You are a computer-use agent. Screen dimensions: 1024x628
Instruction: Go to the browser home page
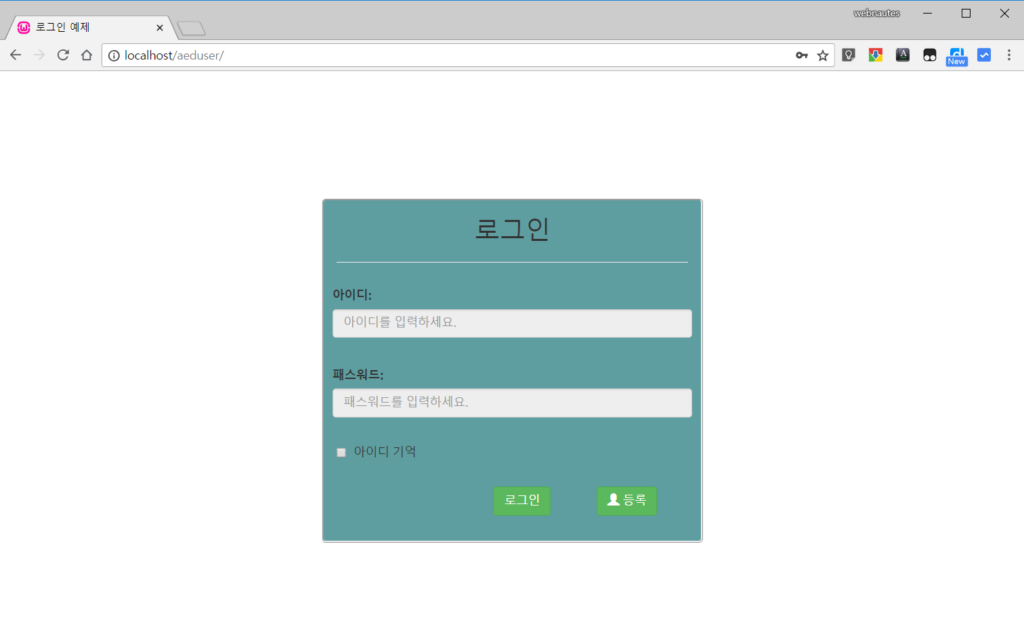tap(87, 55)
